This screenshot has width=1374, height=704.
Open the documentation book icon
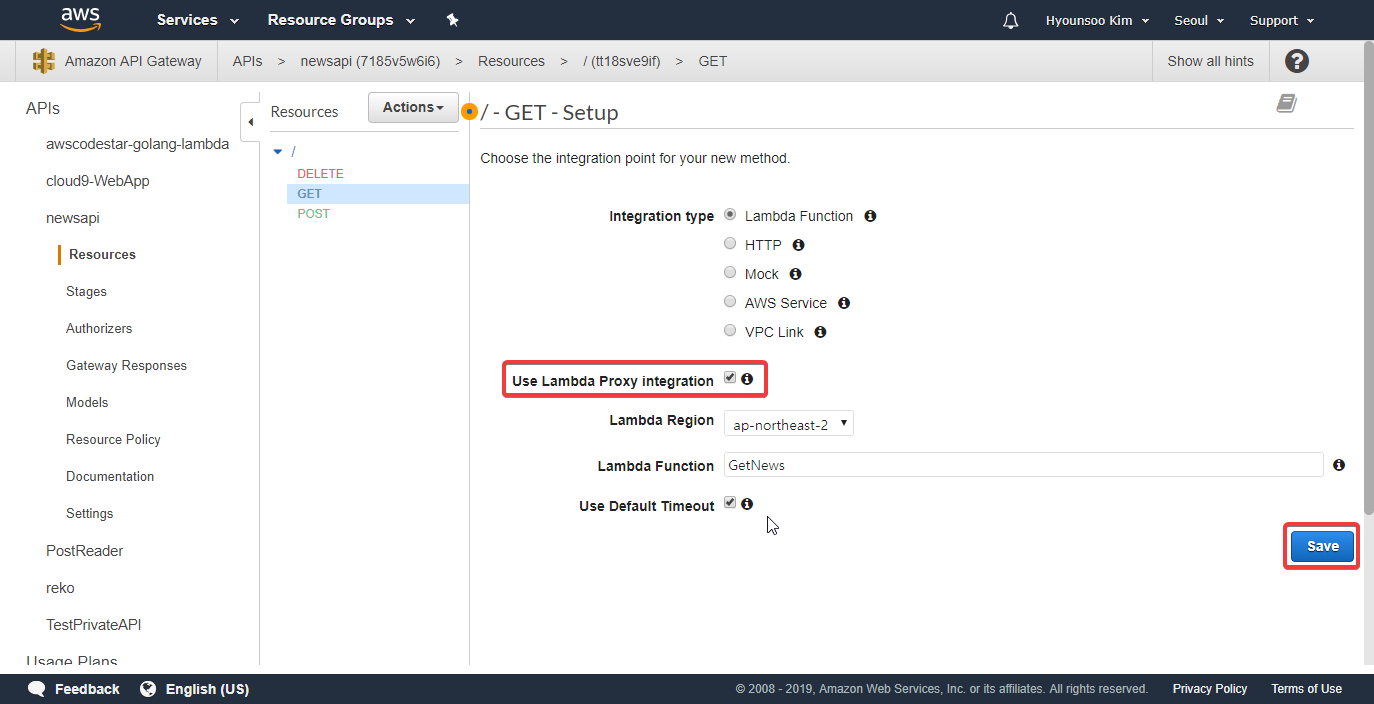pos(1287,103)
